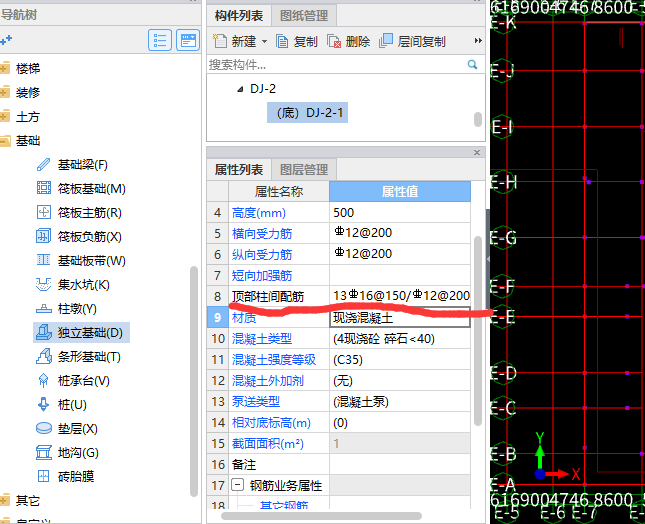Screen dimensions: 645x524
Task: Expand the 楼梯 folder
Action: tap(5, 68)
